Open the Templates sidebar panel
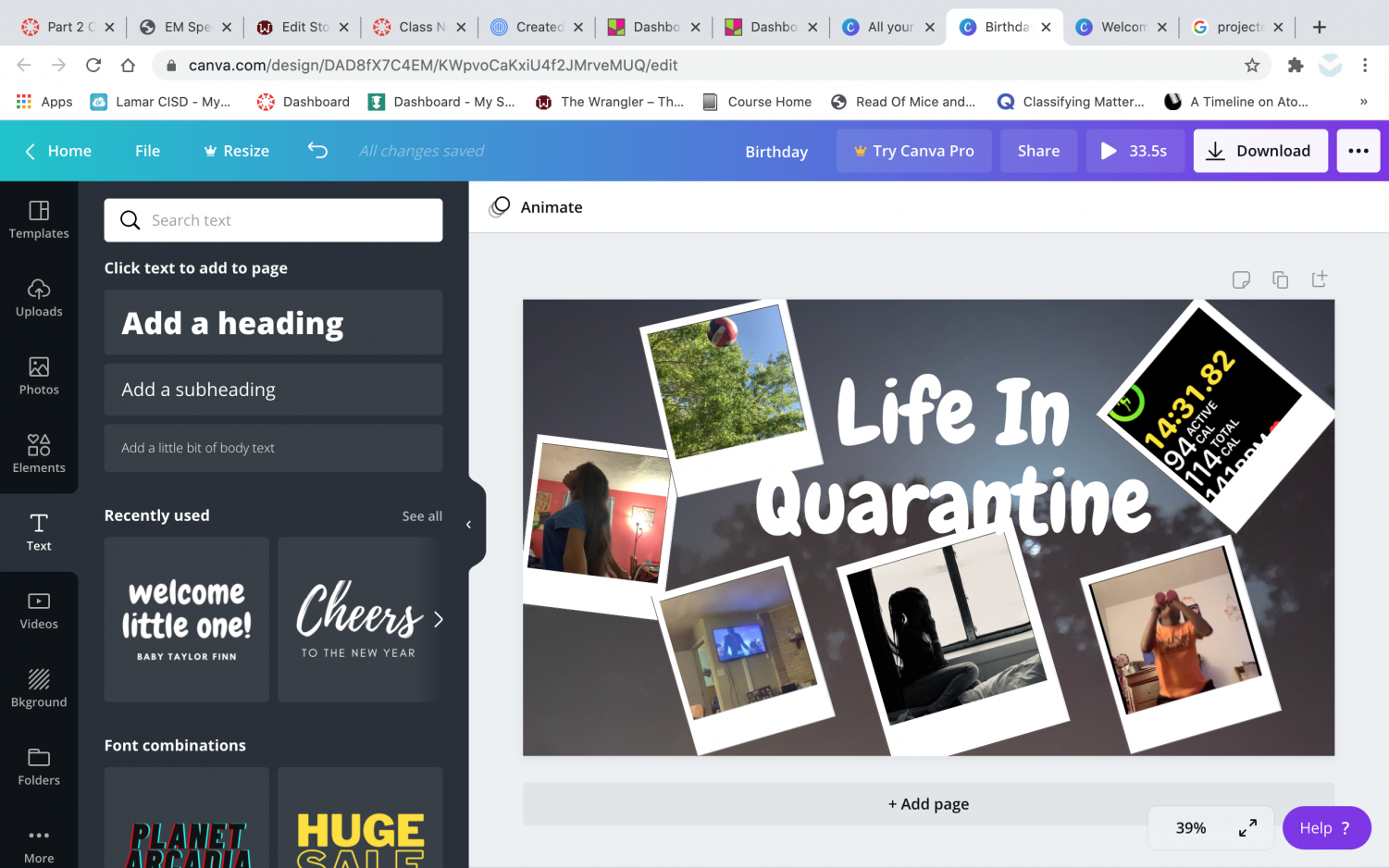1389x868 pixels. 39,220
